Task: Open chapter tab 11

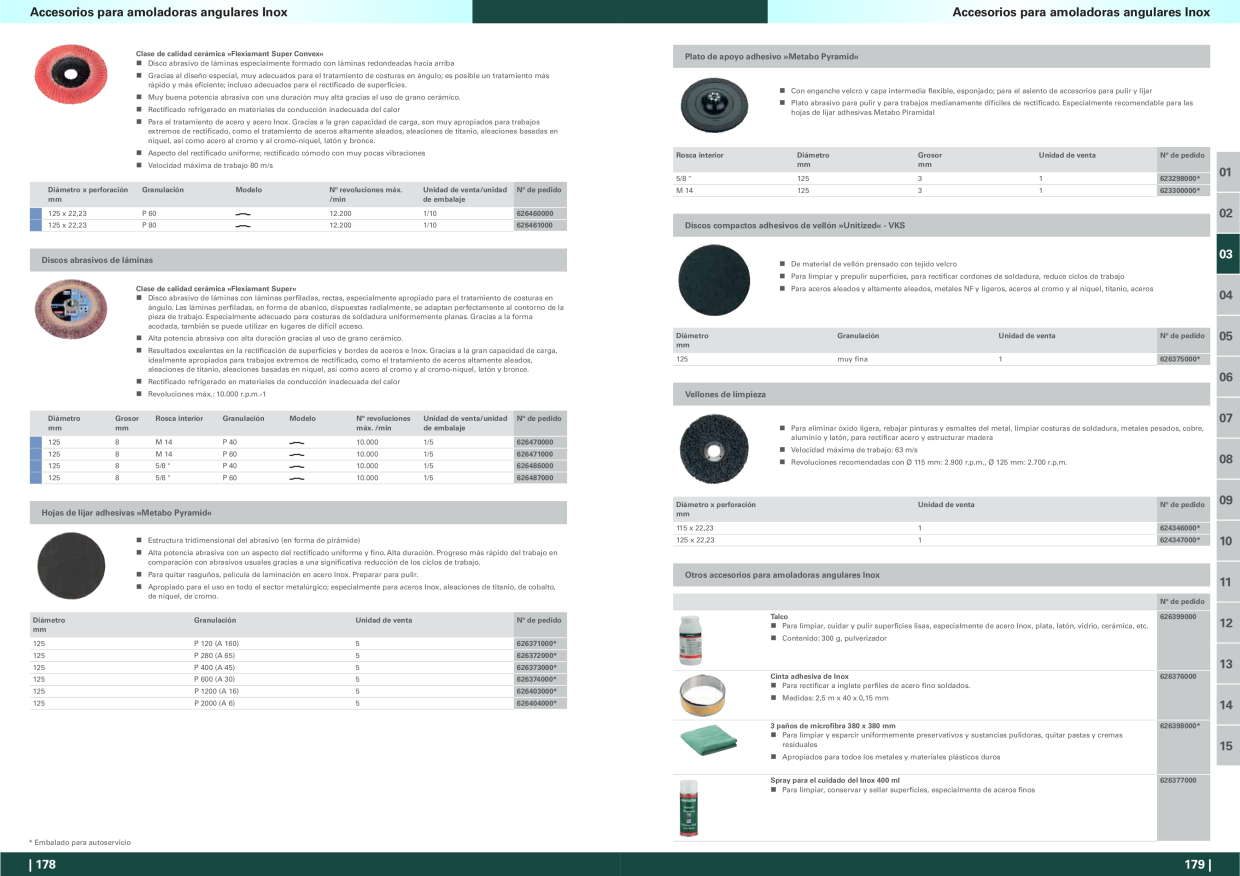Action: tap(1227, 582)
